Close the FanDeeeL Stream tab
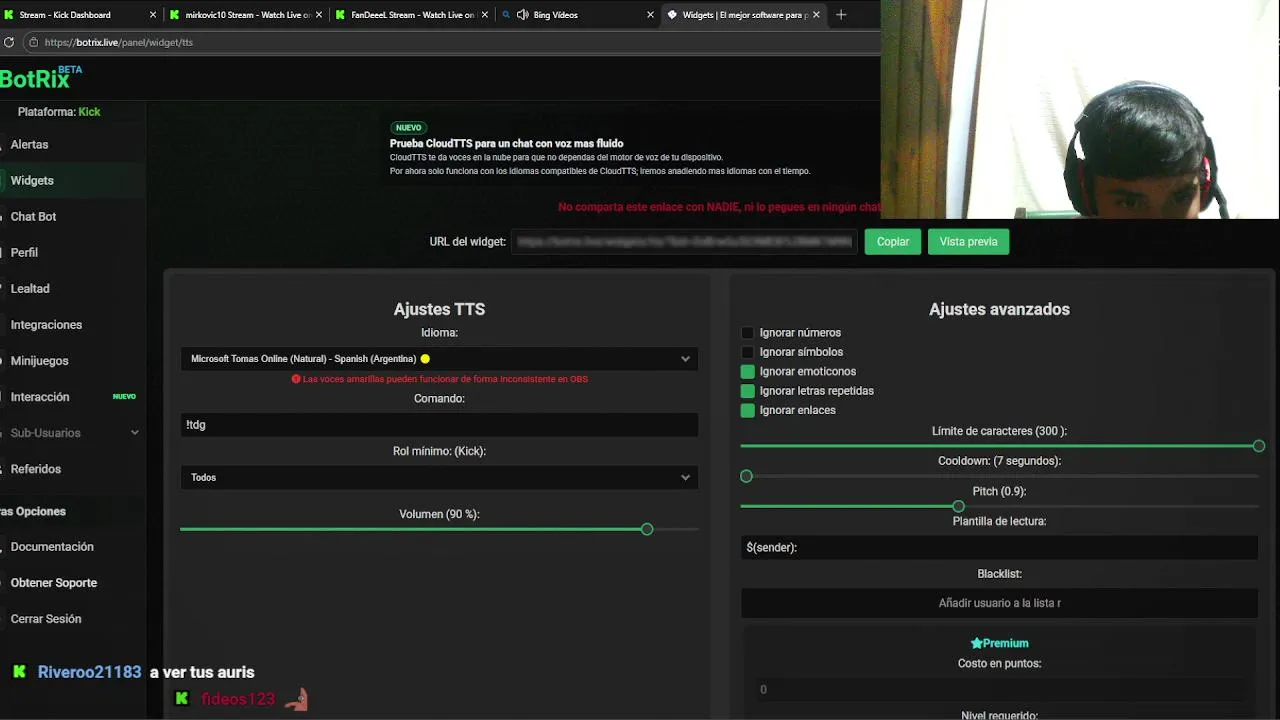The width and height of the screenshot is (1280, 720). click(x=485, y=15)
